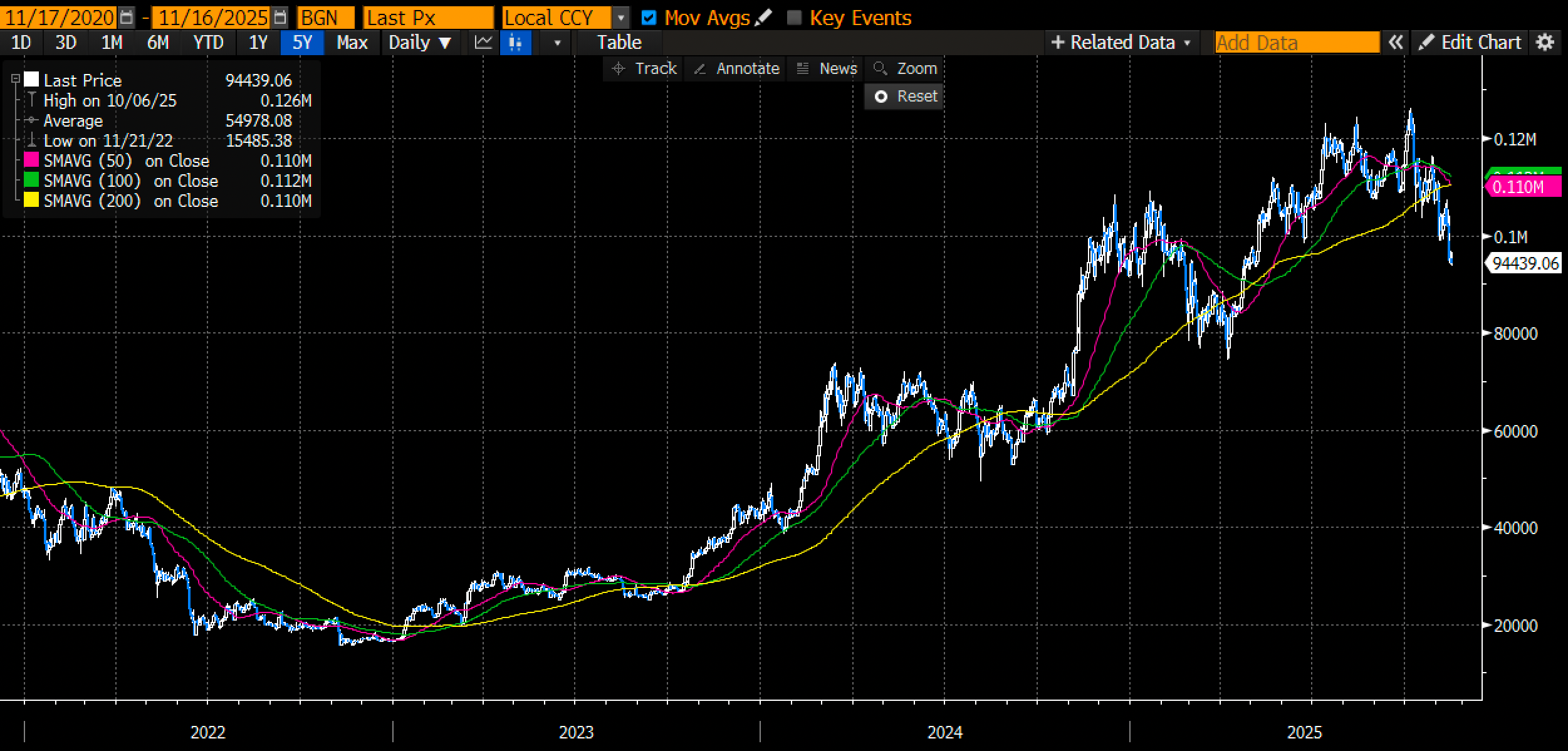1568x751 pixels.
Task: Select the candlestick chart type icon
Action: click(x=516, y=43)
